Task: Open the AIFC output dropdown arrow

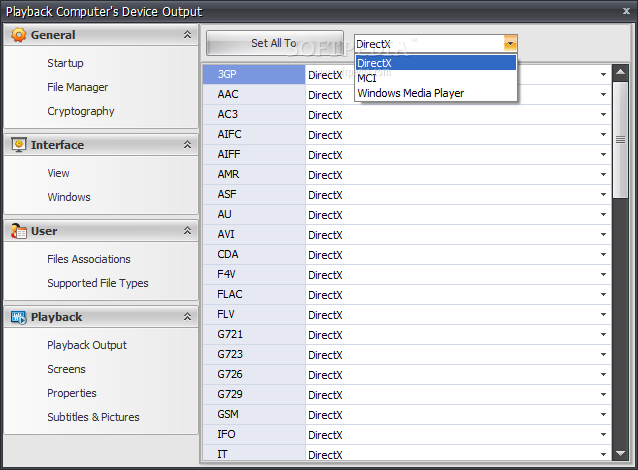Action: click(x=603, y=135)
